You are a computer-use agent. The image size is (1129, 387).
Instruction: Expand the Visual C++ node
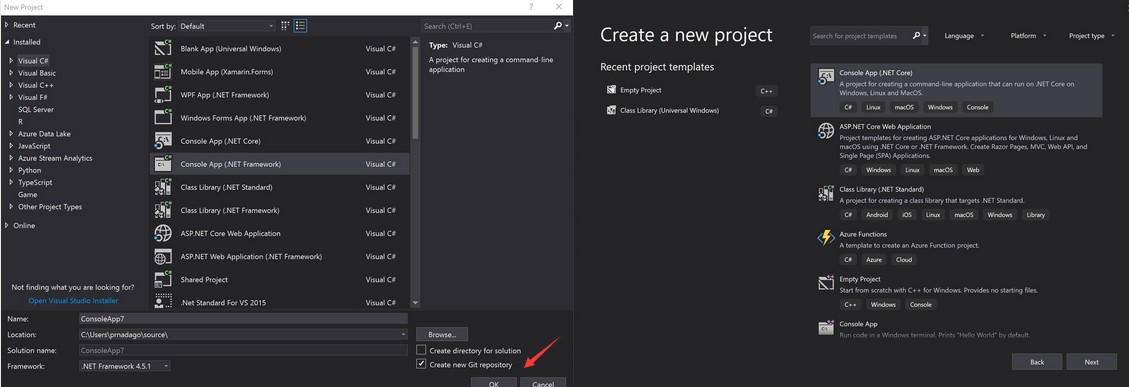point(12,85)
